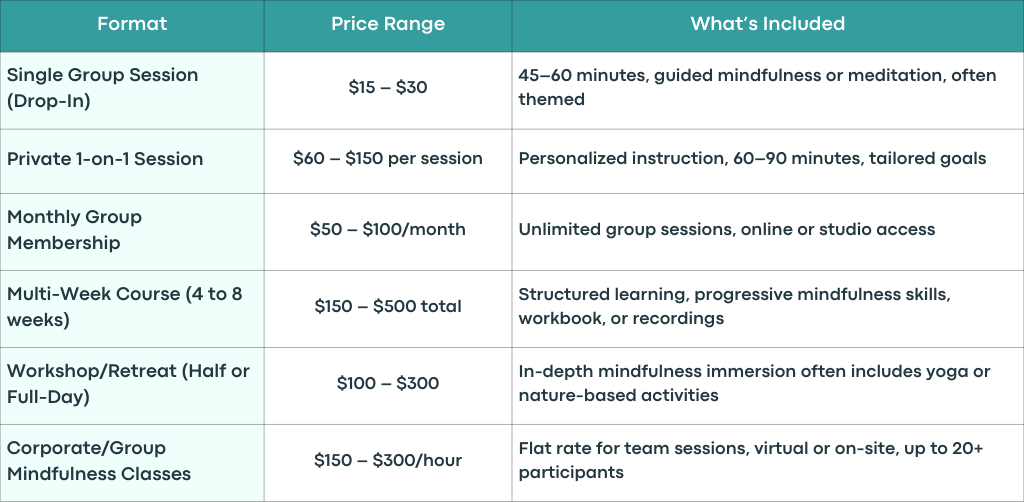The image size is (1024, 502).
Task: Select the Monthly Group Membership cell
Action: tap(132, 232)
